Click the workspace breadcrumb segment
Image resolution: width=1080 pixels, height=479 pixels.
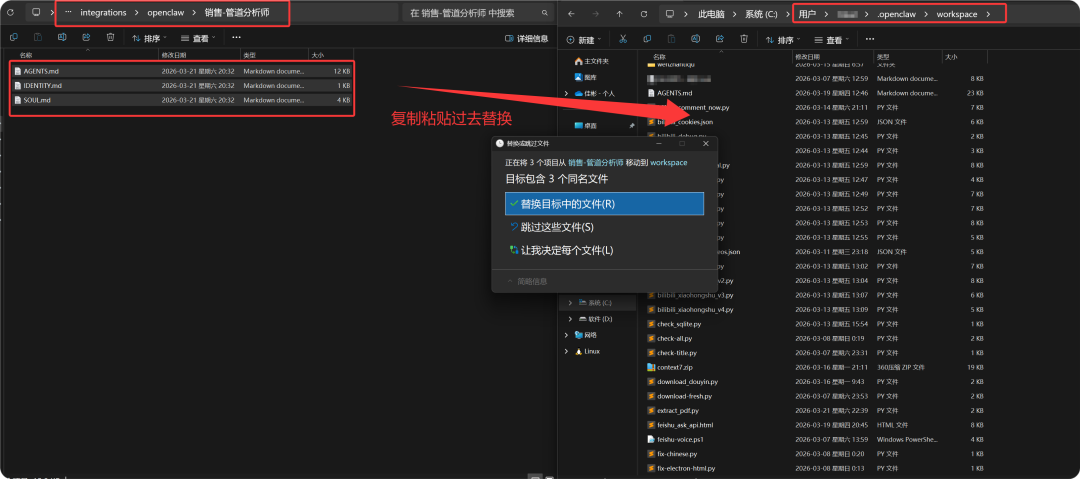(957, 14)
